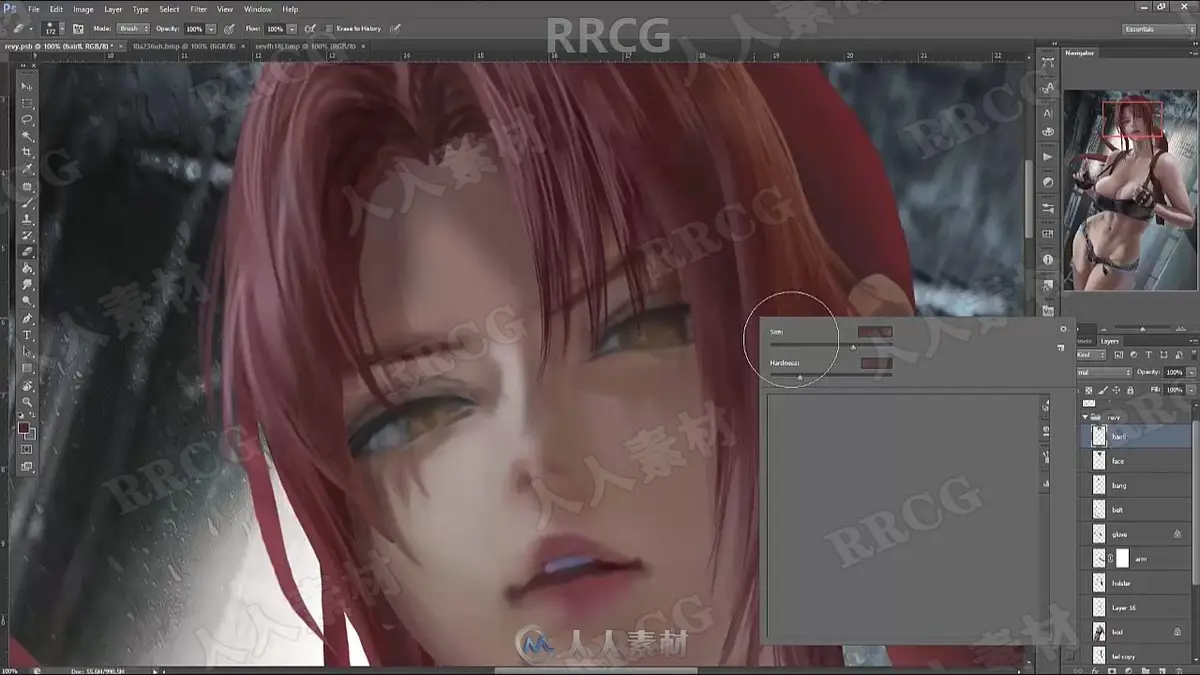Open the Image menu
Image resolution: width=1200 pixels, height=675 pixels.
(83, 9)
